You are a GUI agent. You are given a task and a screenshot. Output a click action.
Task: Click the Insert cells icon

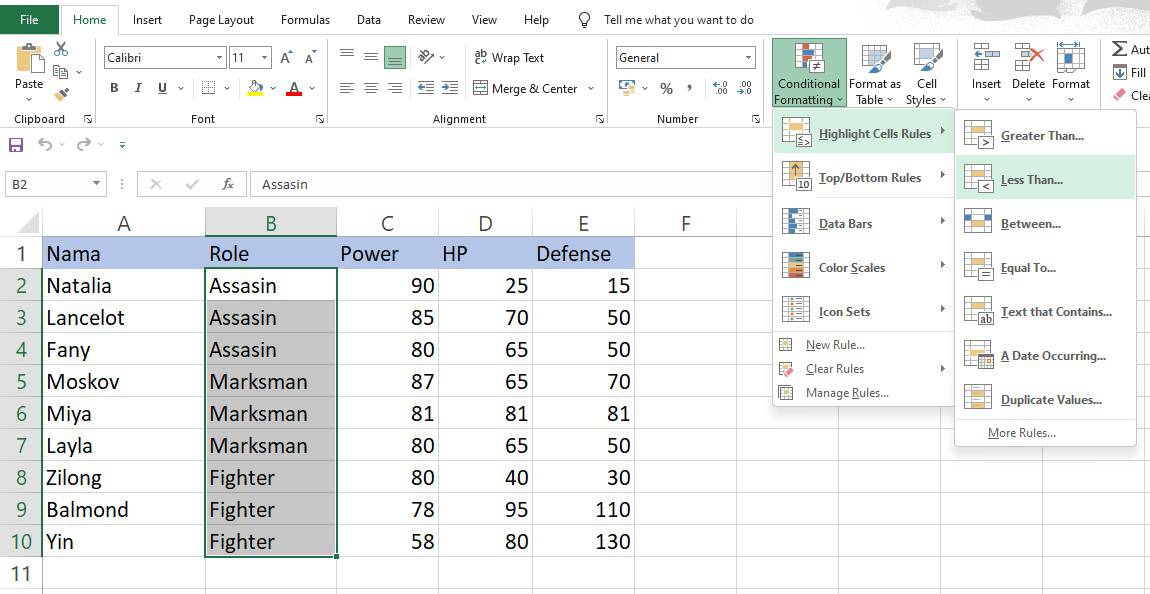point(986,57)
